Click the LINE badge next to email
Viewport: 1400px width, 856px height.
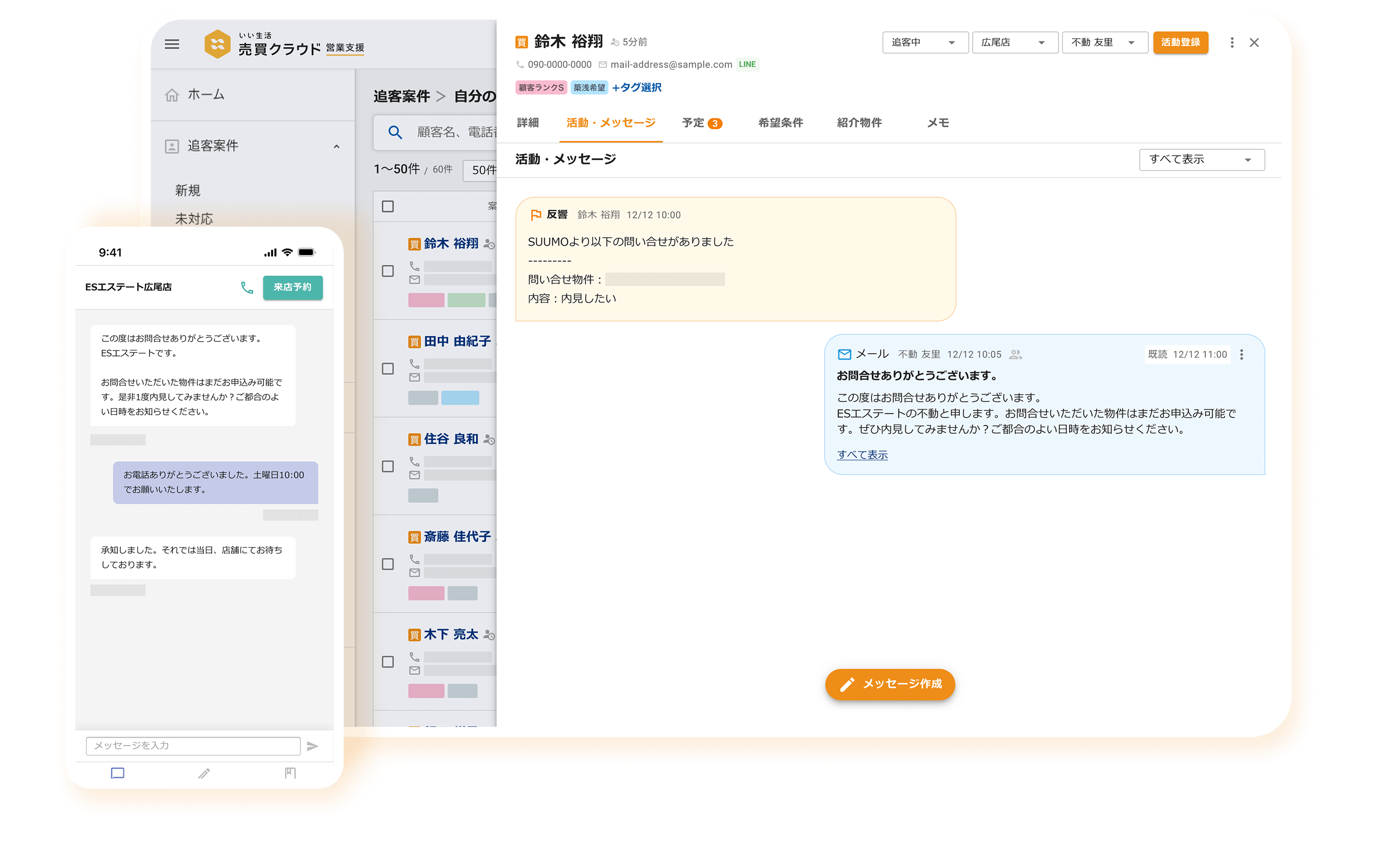[x=748, y=64]
